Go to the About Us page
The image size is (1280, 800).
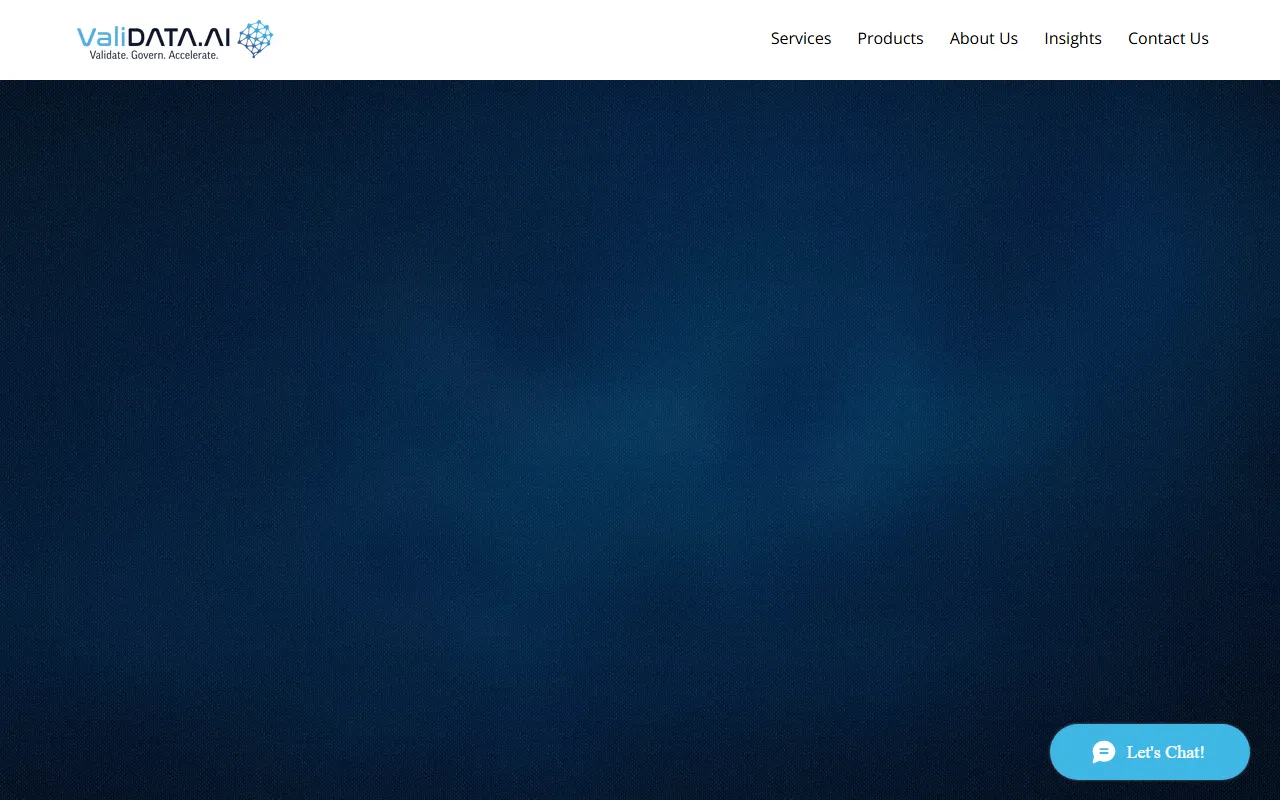[x=983, y=38]
